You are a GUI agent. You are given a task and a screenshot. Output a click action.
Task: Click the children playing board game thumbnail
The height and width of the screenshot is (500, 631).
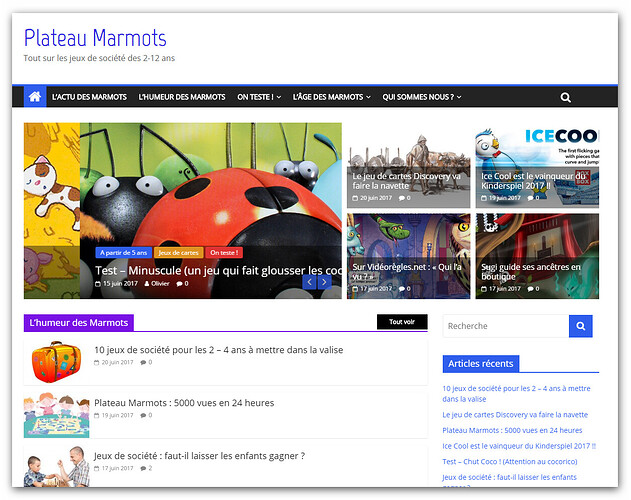pyautogui.click(x=56, y=415)
